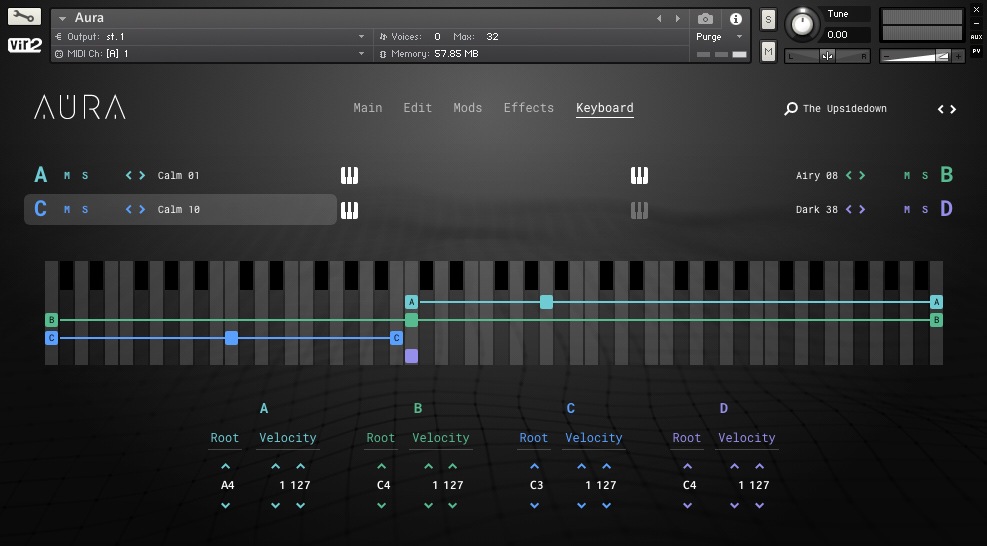Screen dimensions: 987x546
Task: Click the Root label under section A
Action: [x=225, y=438]
